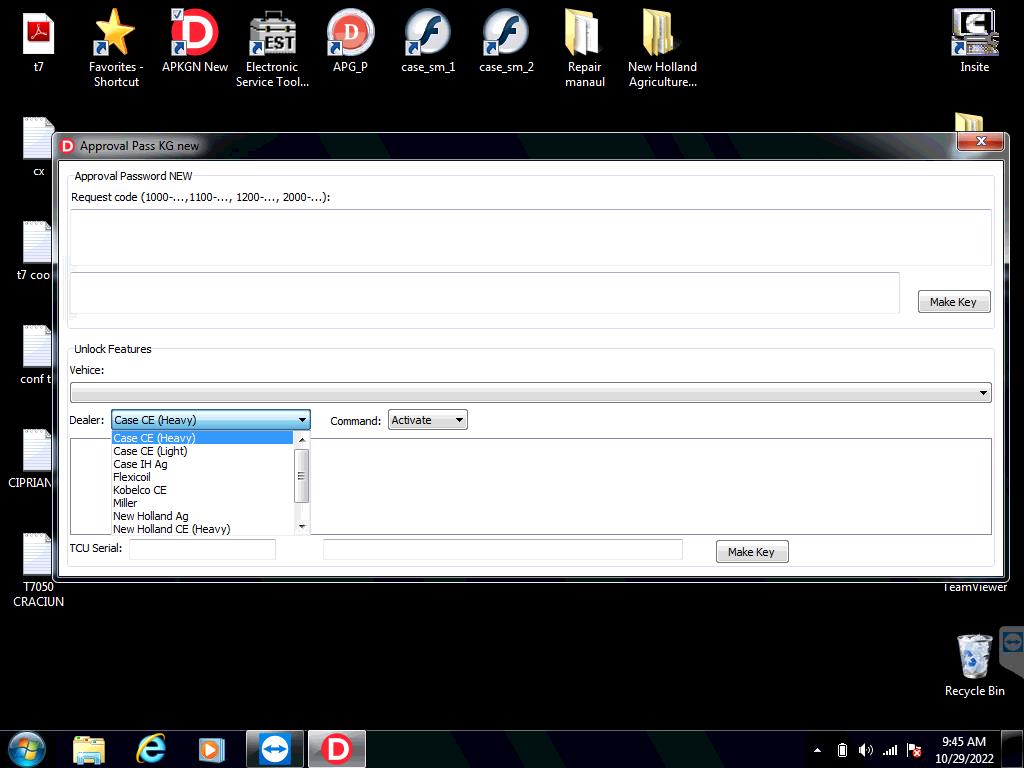Focus the Request code input box
This screenshot has height=768, width=1024.
point(530,237)
